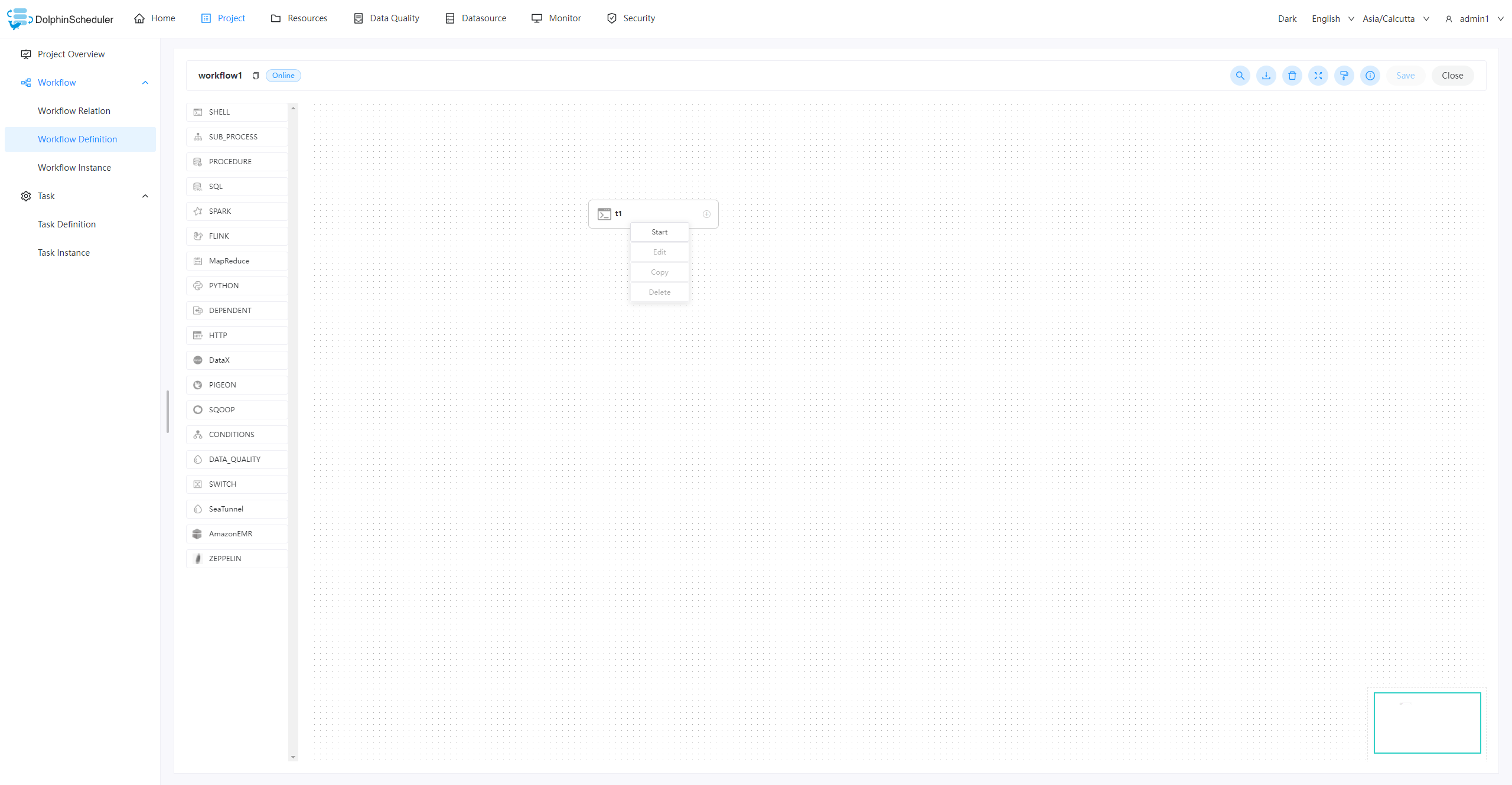This screenshot has height=785, width=1512.
Task: Click the task list scrollbar down arrow
Action: (x=293, y=757)
